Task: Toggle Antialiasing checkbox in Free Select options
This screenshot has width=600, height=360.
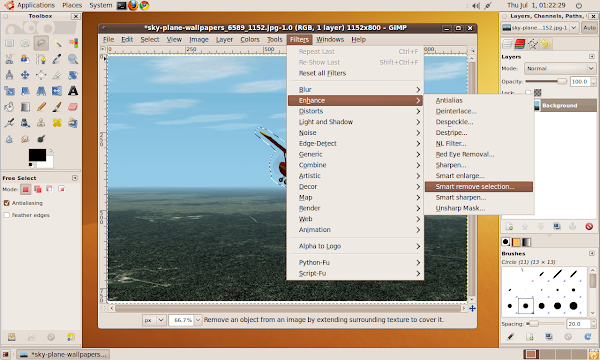Action: point(7,203)
